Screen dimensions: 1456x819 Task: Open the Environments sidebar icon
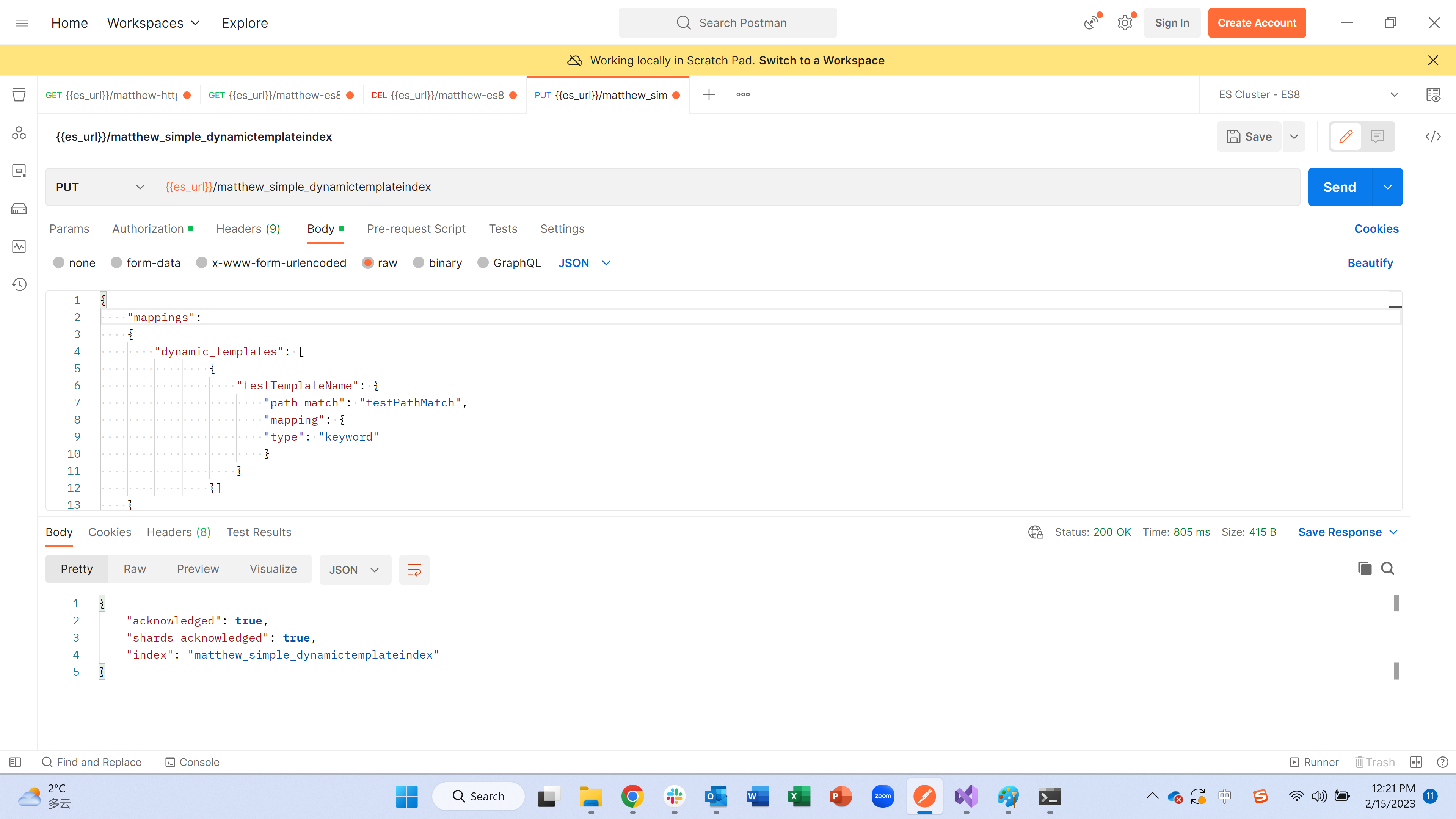pyautogui.click(x=19, y=171)
